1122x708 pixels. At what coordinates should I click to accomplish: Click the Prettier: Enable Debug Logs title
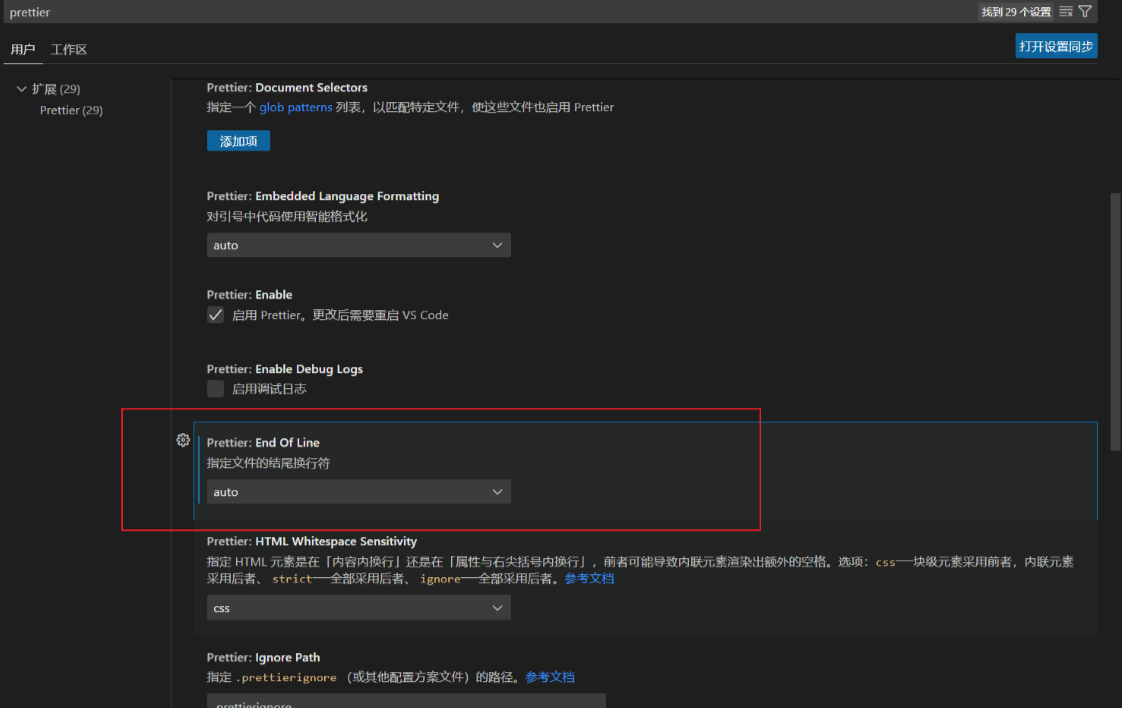tap(285, 369)
